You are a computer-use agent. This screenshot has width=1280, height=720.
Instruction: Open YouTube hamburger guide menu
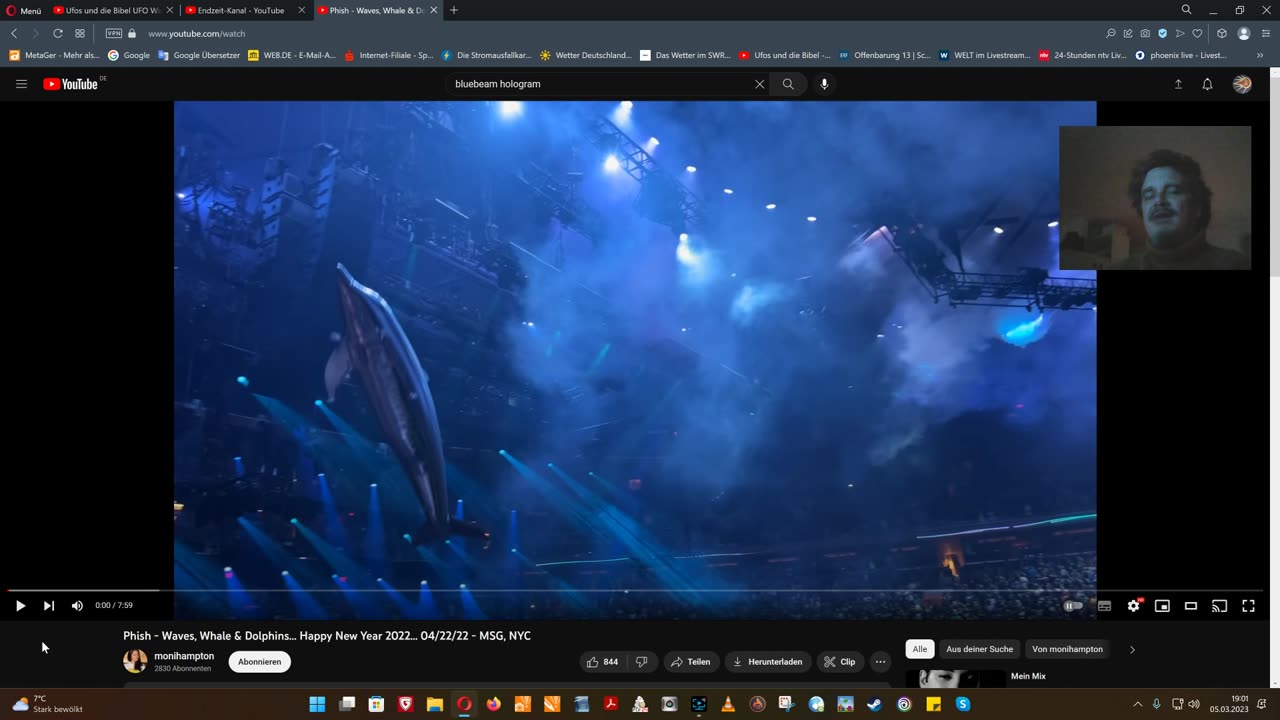[21, 84]
